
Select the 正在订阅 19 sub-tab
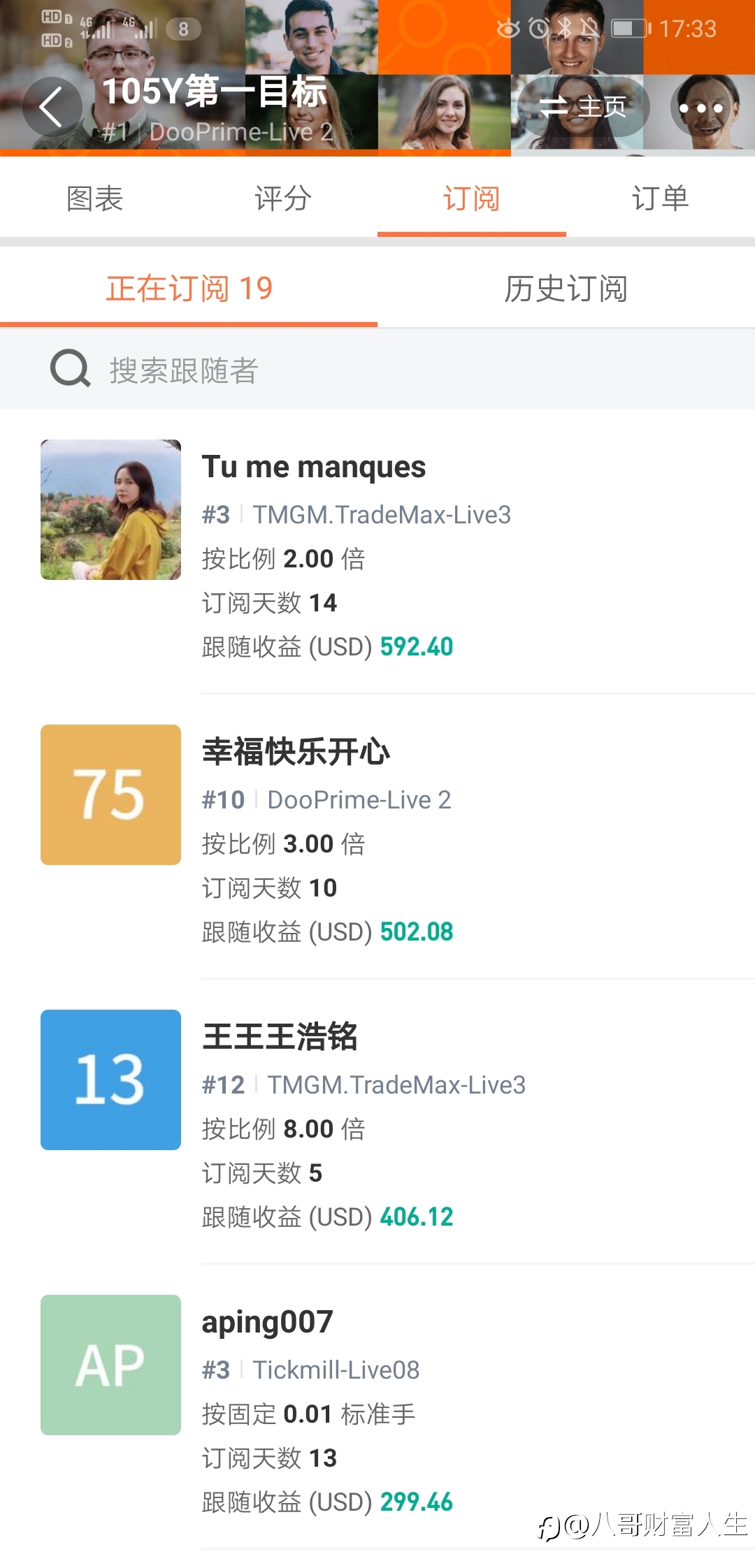189,288
